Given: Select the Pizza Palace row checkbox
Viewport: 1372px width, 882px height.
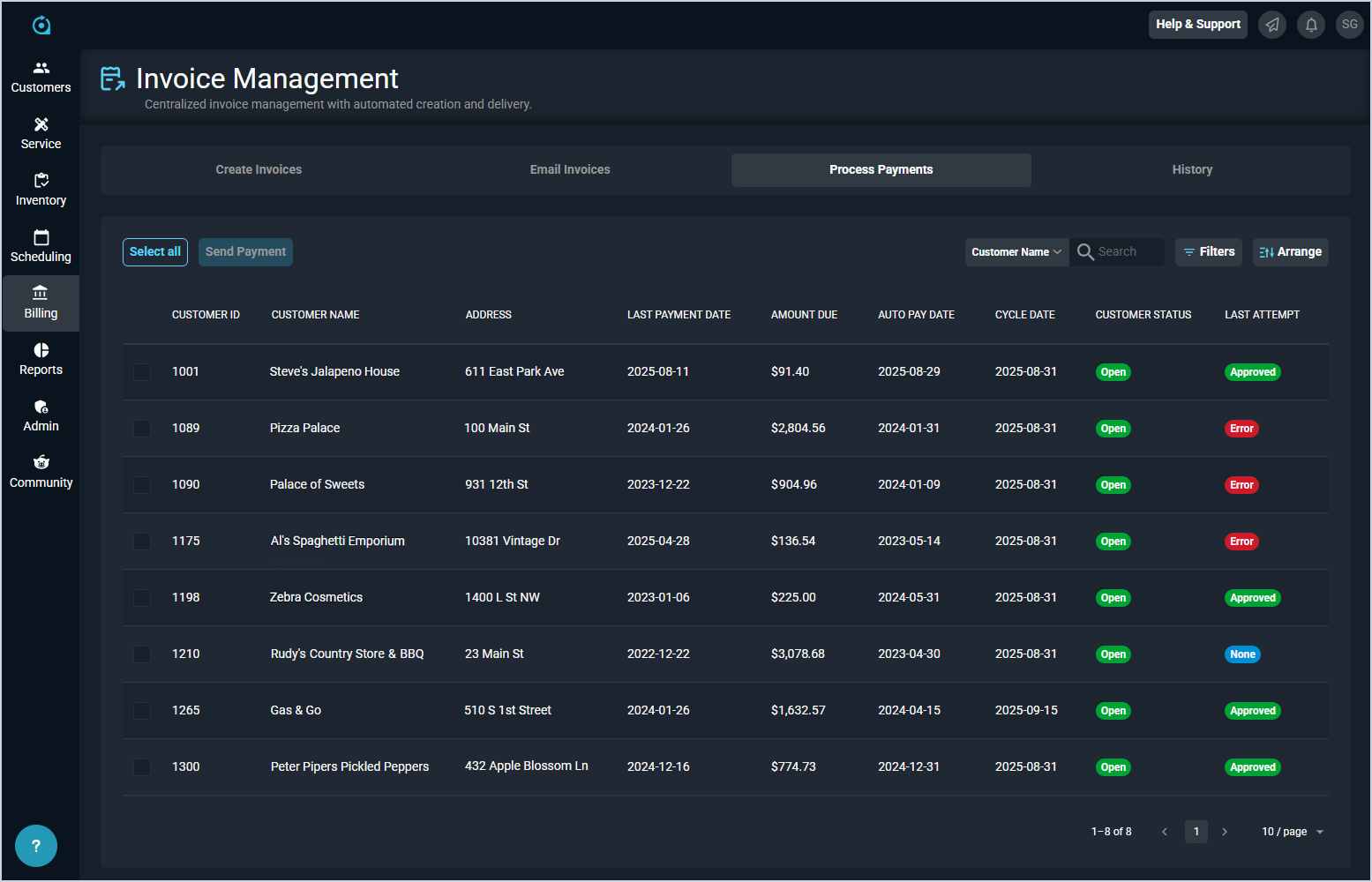Looking at the screenshot, I should coord(142,429).
